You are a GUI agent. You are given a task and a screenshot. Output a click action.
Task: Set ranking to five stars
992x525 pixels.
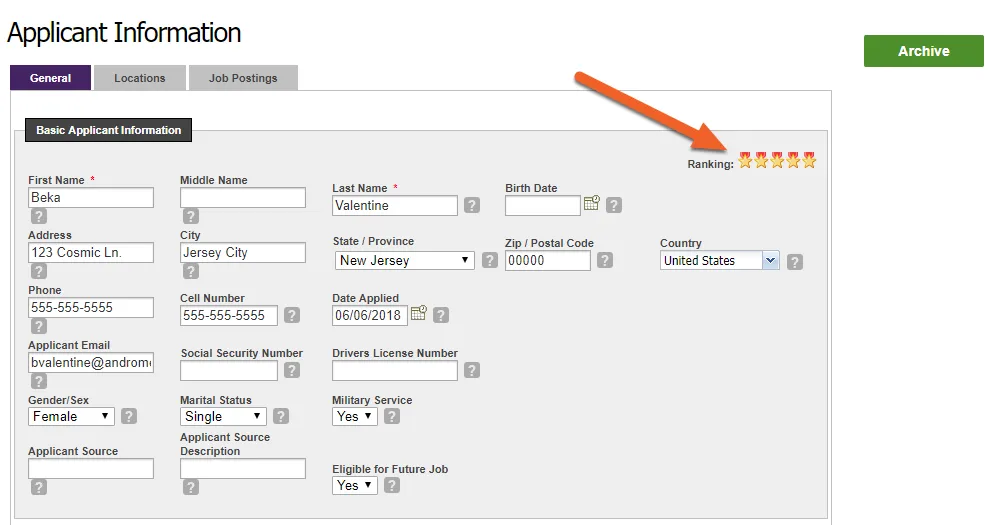[x=809, y=160]
